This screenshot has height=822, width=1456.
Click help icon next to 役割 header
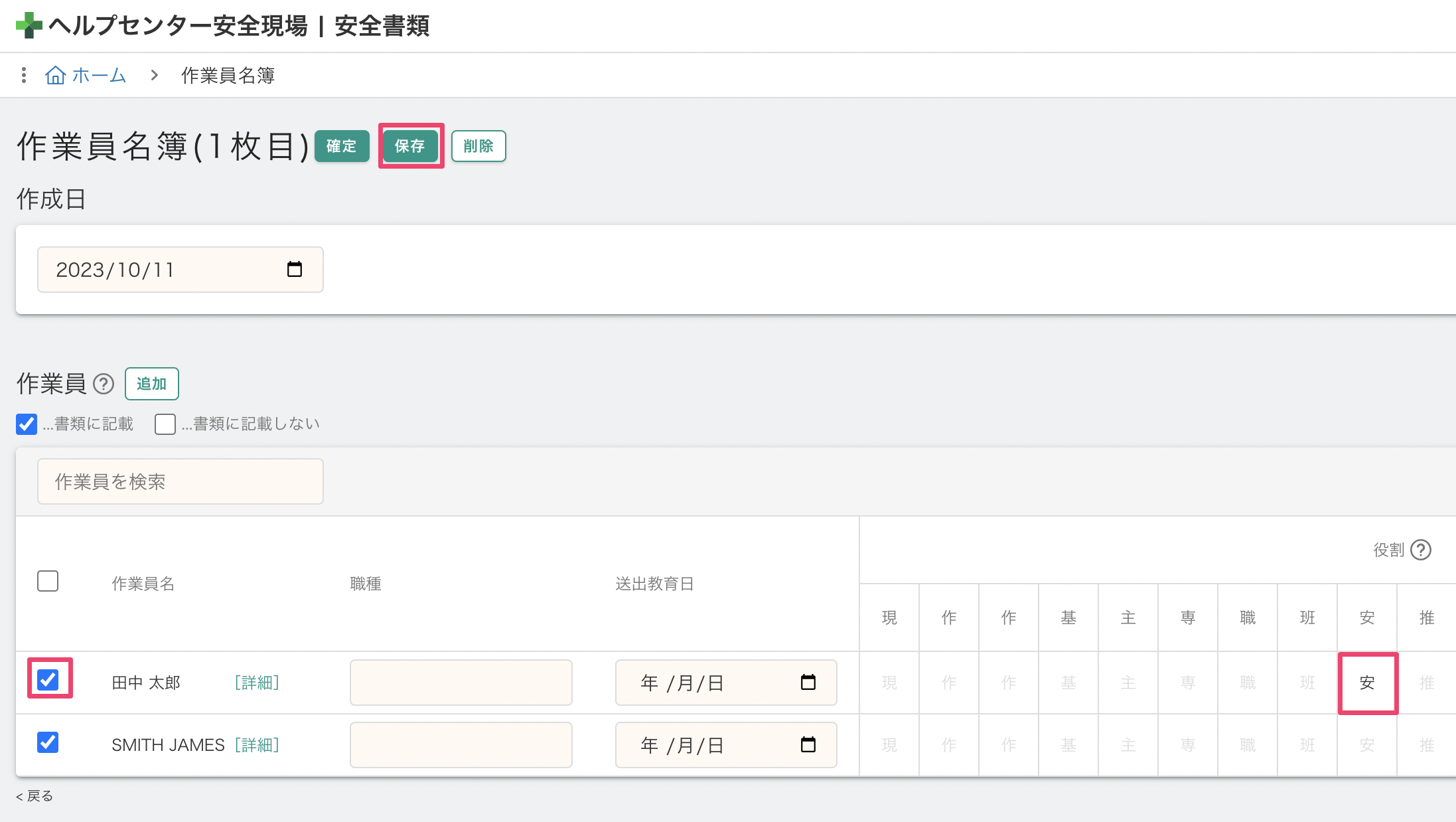[x=1421, y=550]
